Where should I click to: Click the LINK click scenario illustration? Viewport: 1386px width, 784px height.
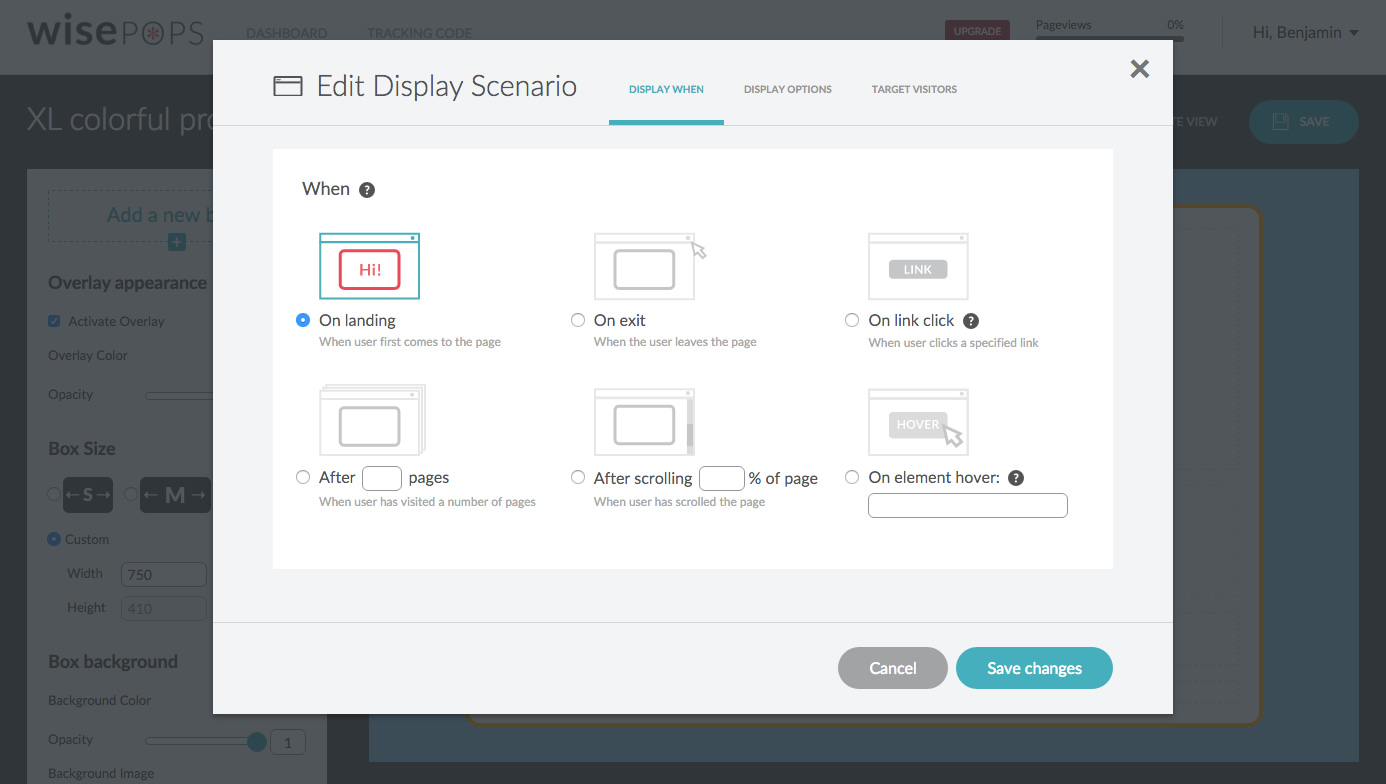pos(917,266)
